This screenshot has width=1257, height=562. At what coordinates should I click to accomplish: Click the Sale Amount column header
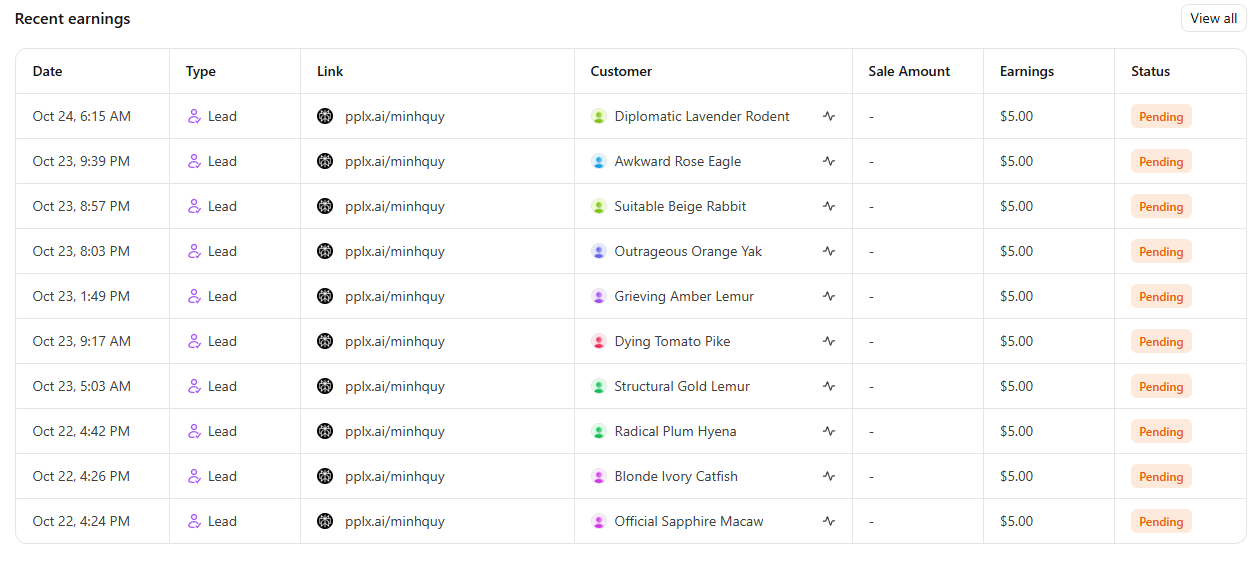pos(909,71)
